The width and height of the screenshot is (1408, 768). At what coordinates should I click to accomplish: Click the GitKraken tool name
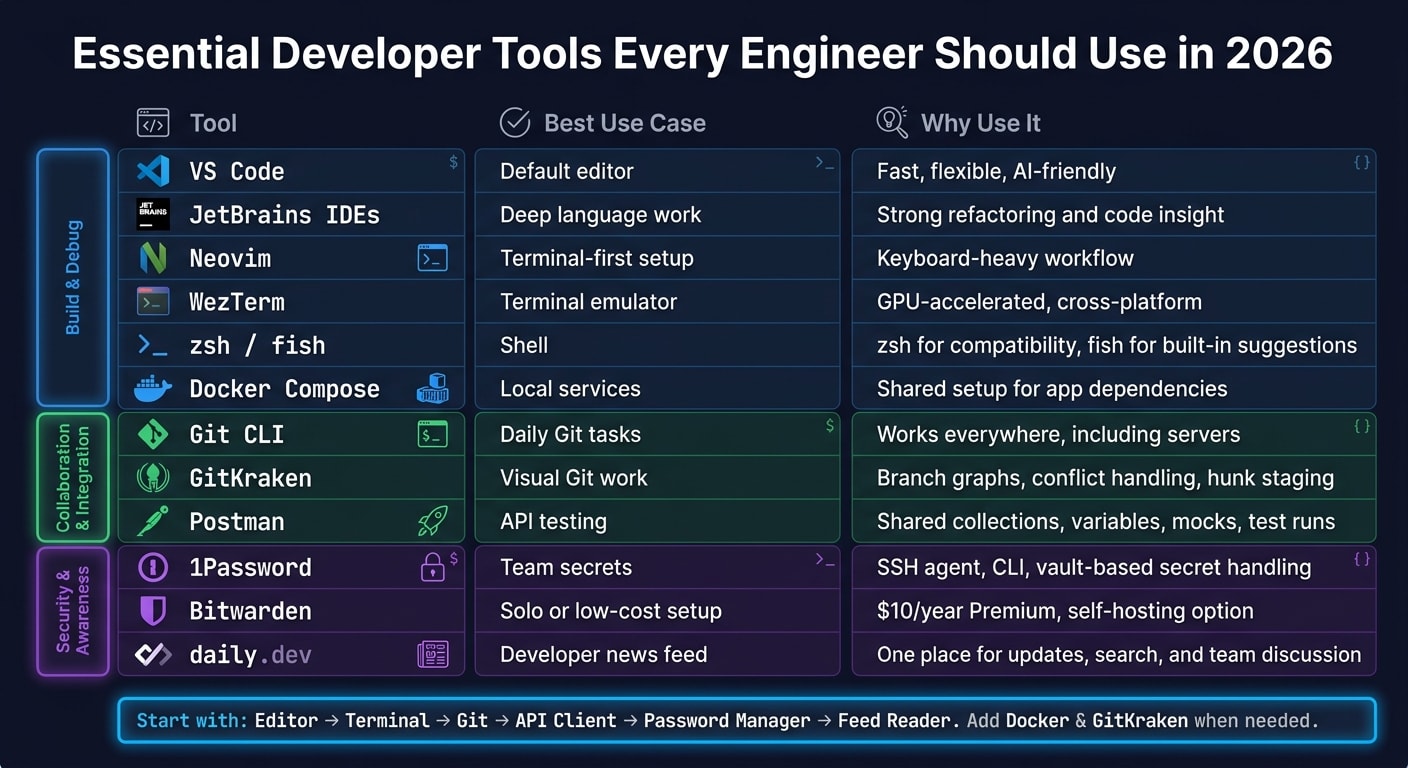click(250, 478)
